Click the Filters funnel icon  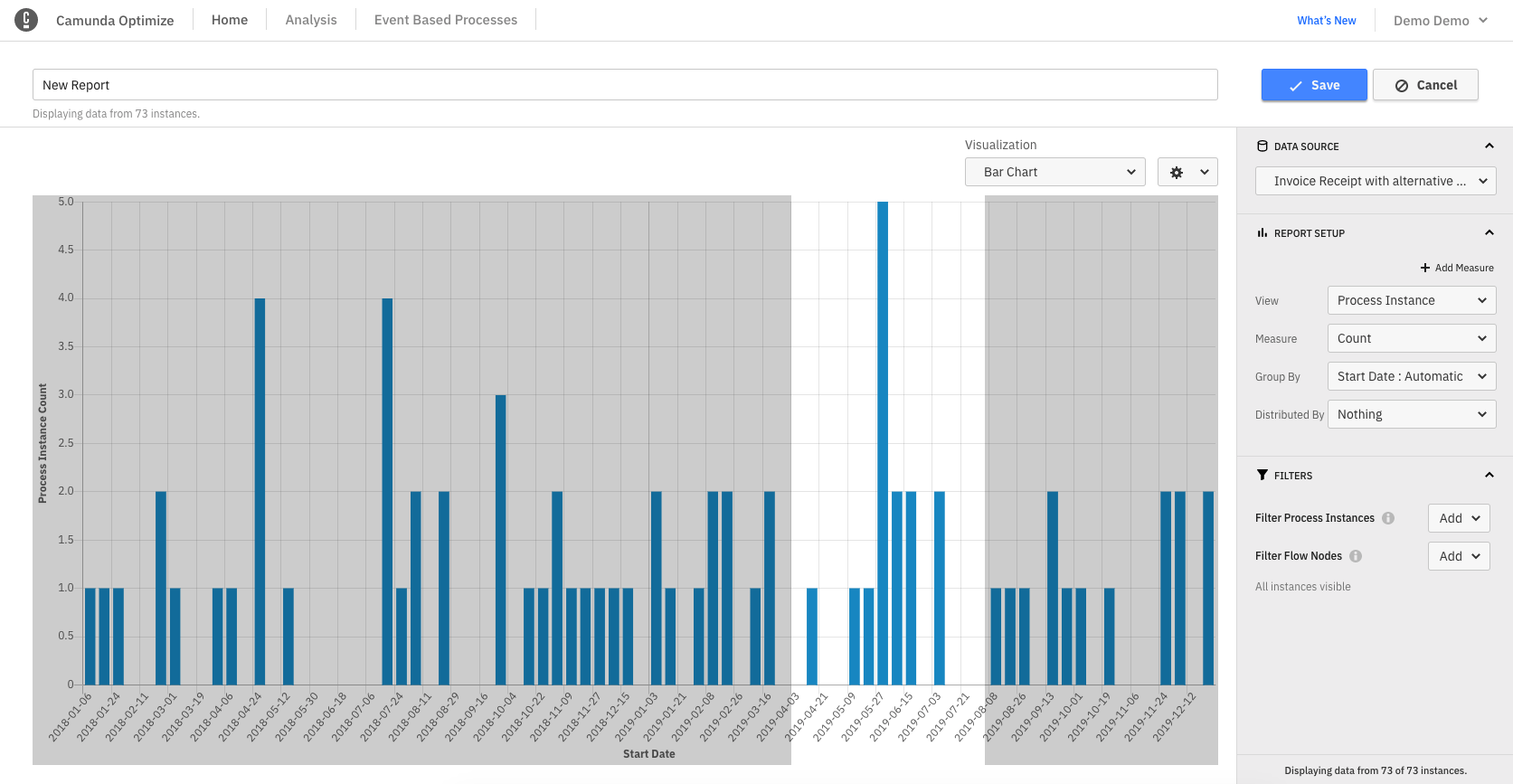pos(1262,476)
